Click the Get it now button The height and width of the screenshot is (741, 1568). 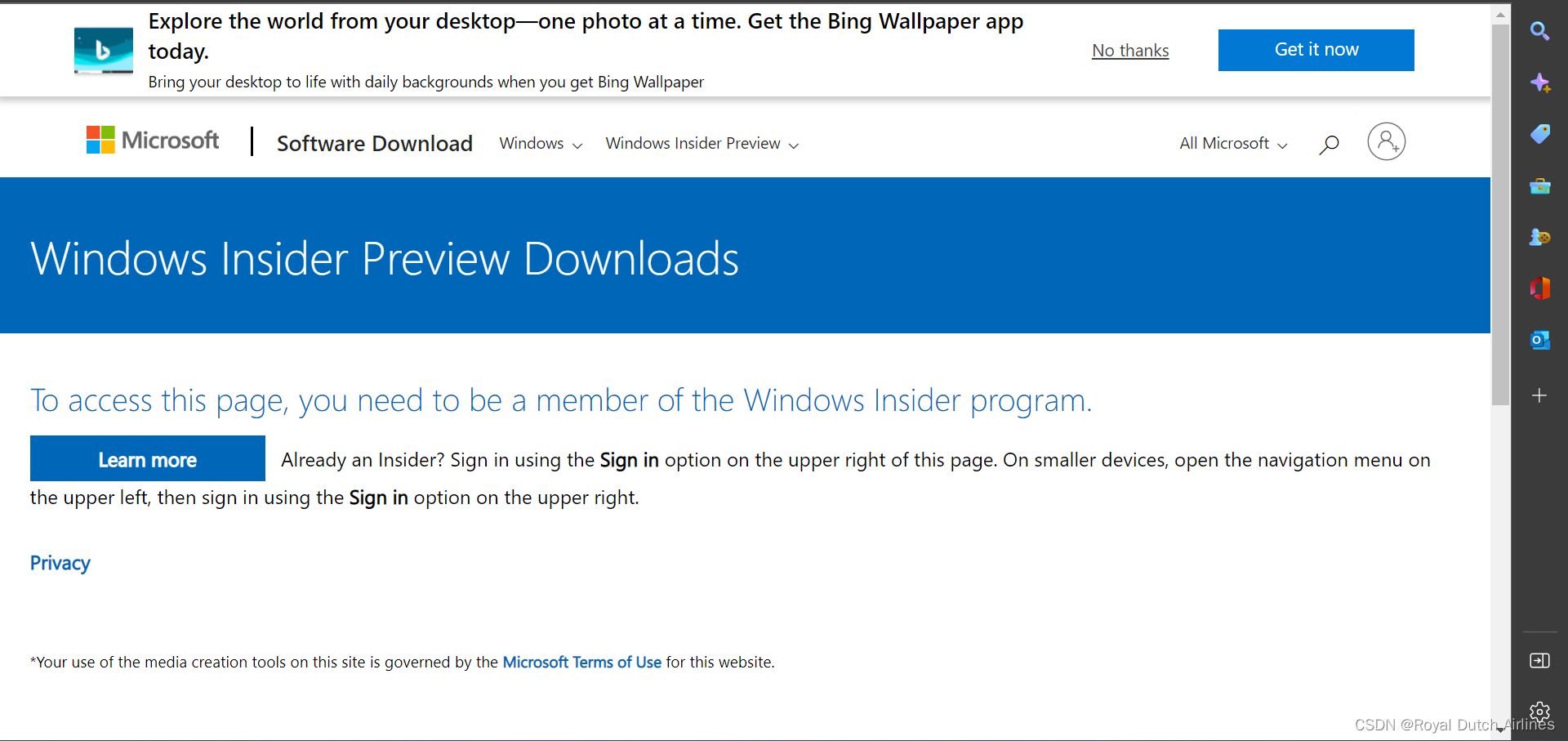pyautogui.click(x=1316, y=50)
